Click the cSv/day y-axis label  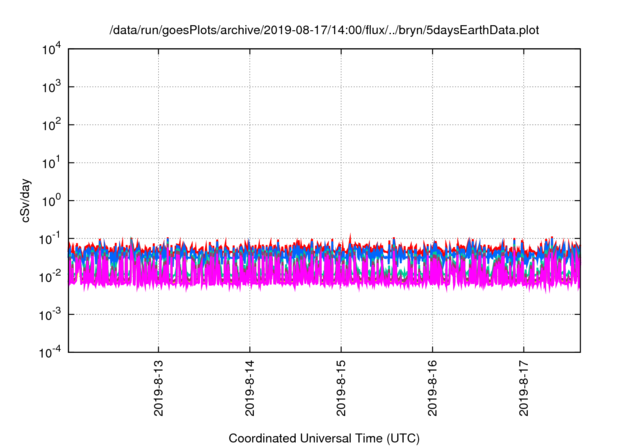[26, 200]
